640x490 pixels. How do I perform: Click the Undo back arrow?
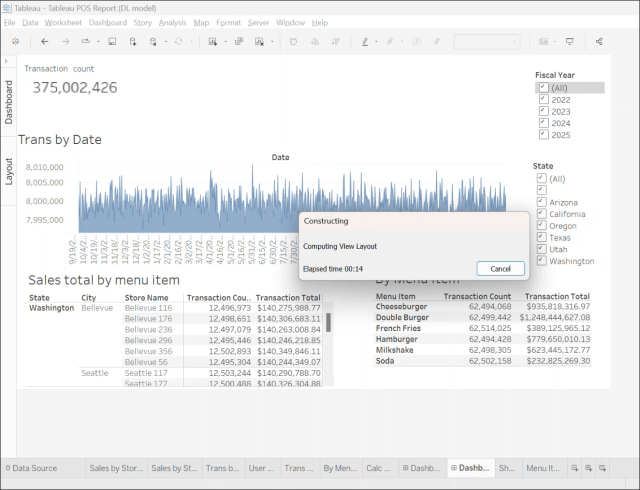44,41
